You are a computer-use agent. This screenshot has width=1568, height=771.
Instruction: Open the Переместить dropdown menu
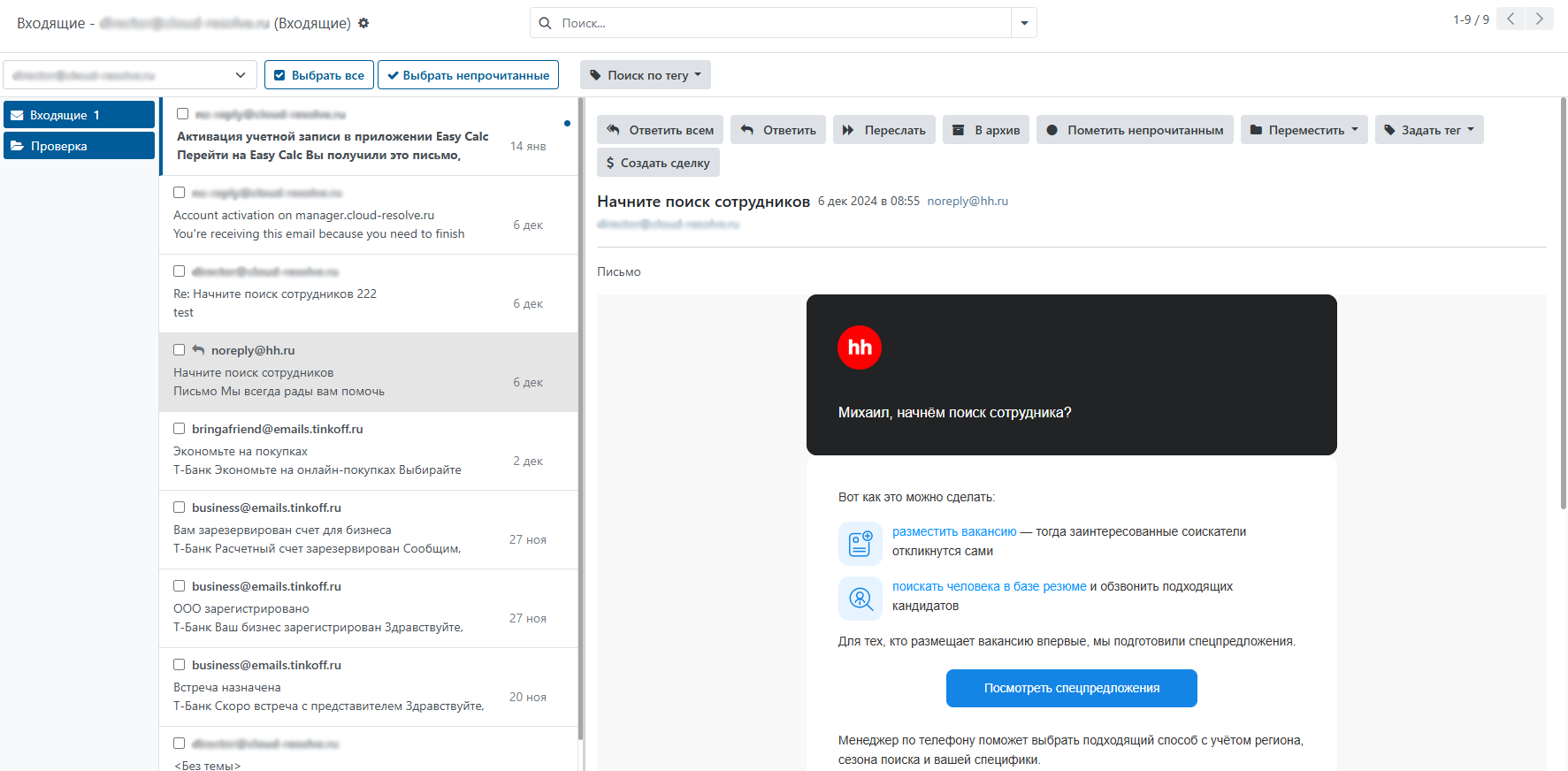(x=1304, y=130)
